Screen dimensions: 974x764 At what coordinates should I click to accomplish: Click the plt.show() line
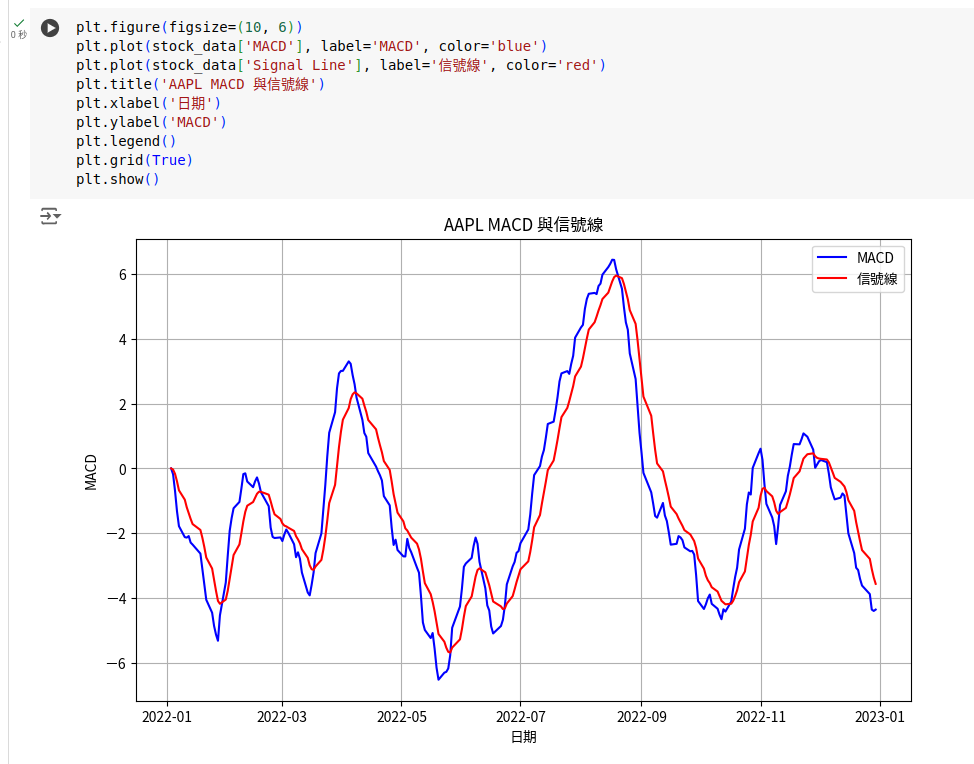click(x=118, y=179)
